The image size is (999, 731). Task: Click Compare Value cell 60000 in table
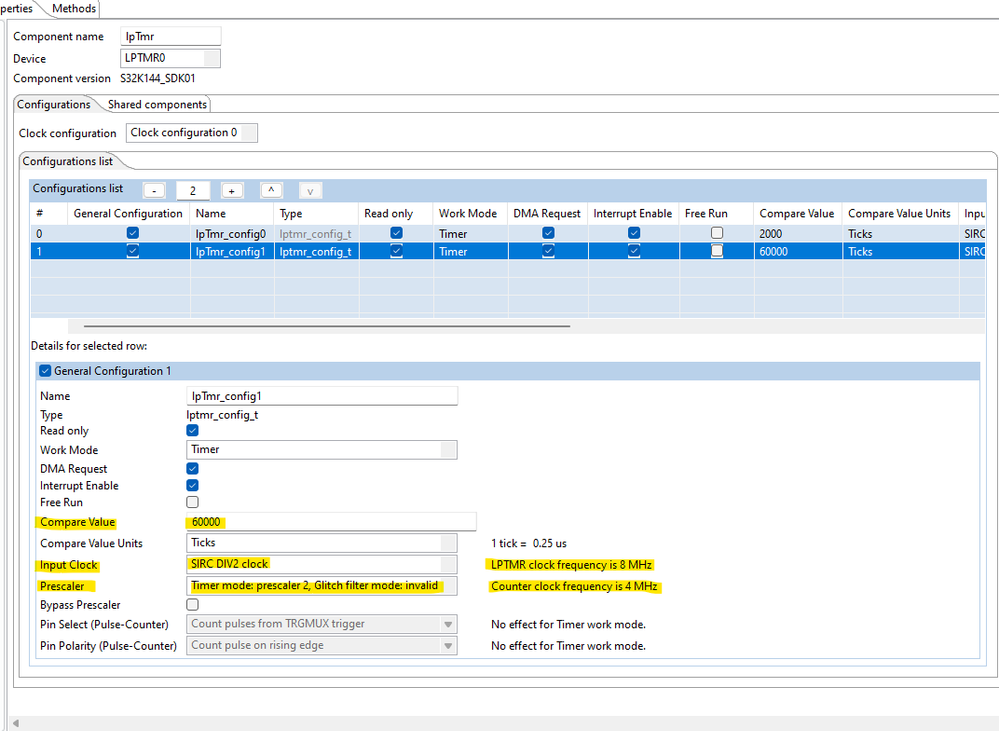tap(798, 252)
